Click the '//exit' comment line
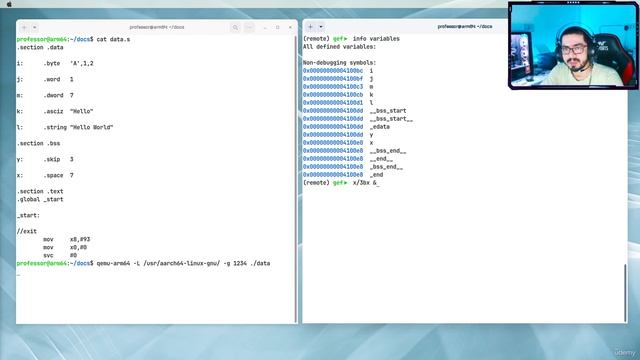This screenshot has height=360, width=640. 27,231
